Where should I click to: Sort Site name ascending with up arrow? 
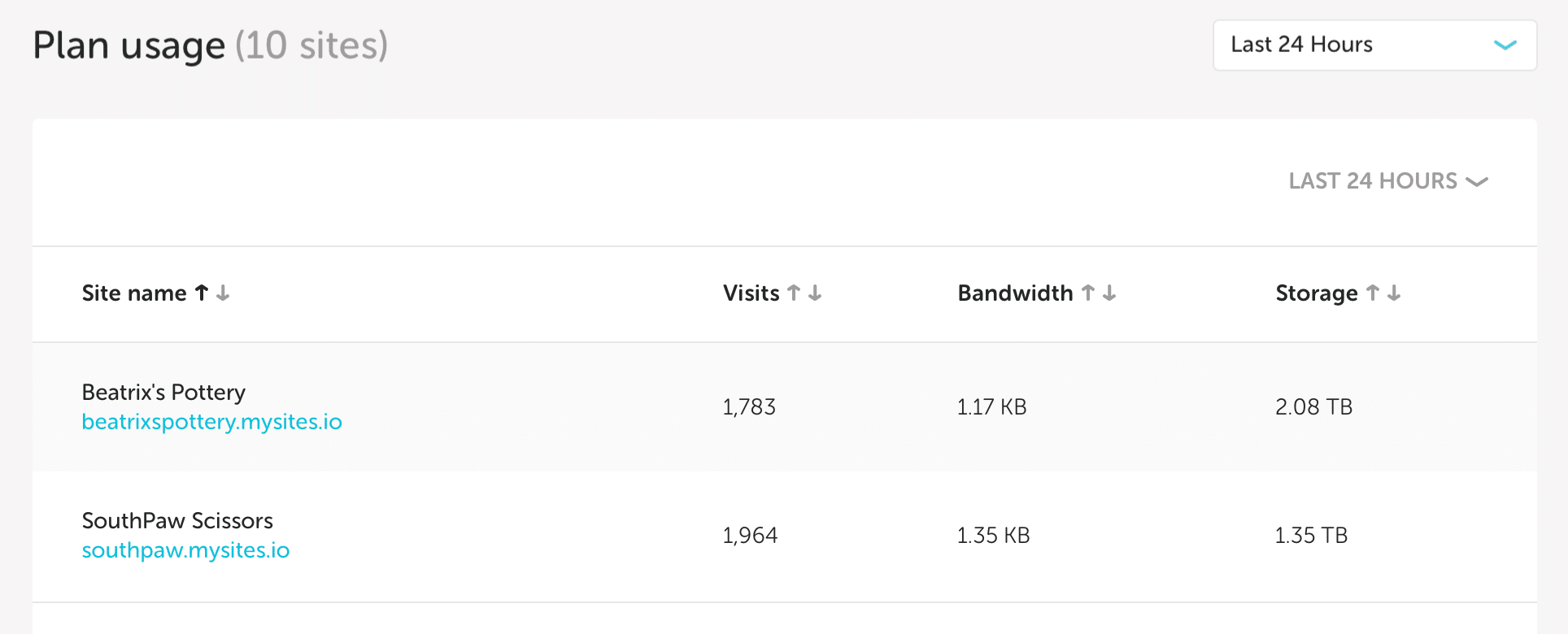pyautogui.click(x=202, y=293)
